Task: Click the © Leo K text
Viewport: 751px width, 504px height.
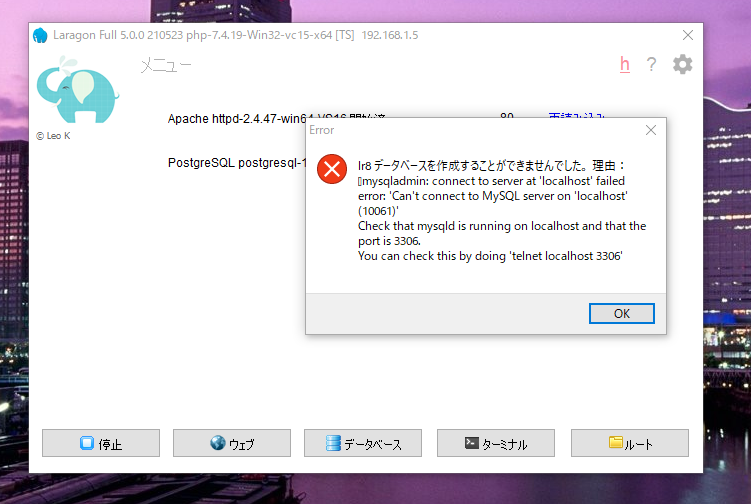Action: [x=53, y=136]
